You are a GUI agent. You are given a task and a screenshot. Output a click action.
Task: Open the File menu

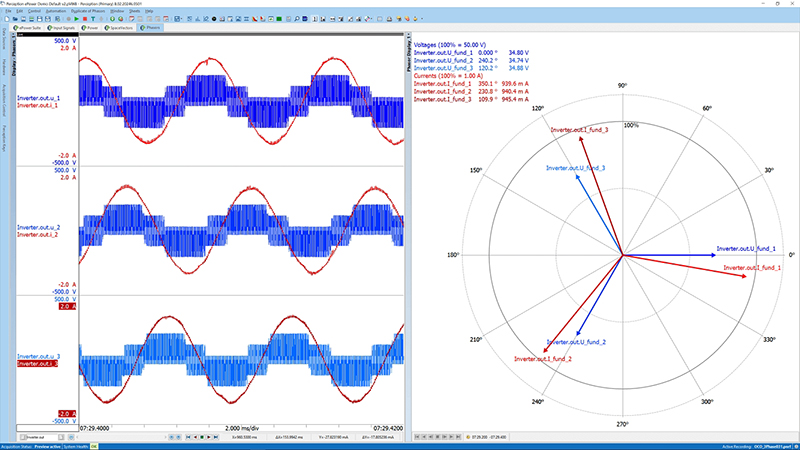[8, 11]
